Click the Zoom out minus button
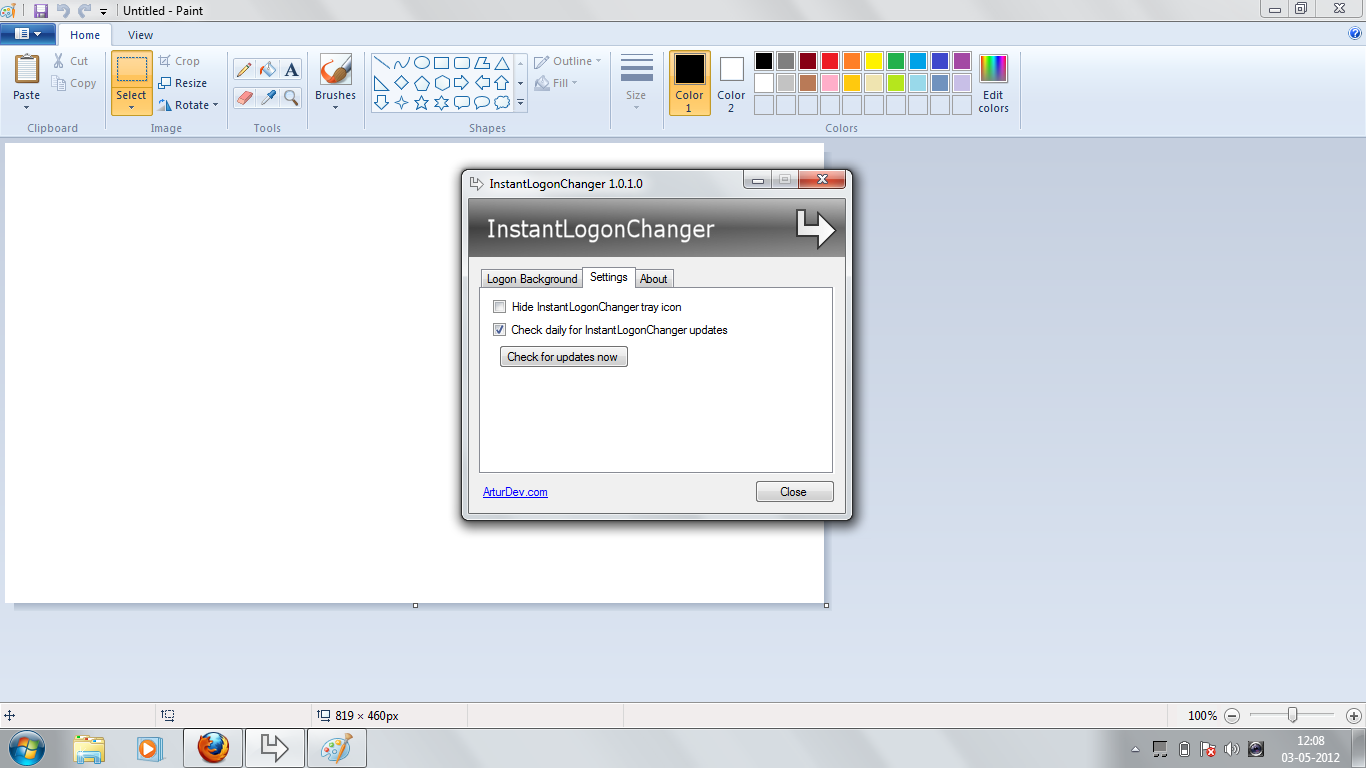Viewport: 1366px width, 768px height. coord(1232,716)
